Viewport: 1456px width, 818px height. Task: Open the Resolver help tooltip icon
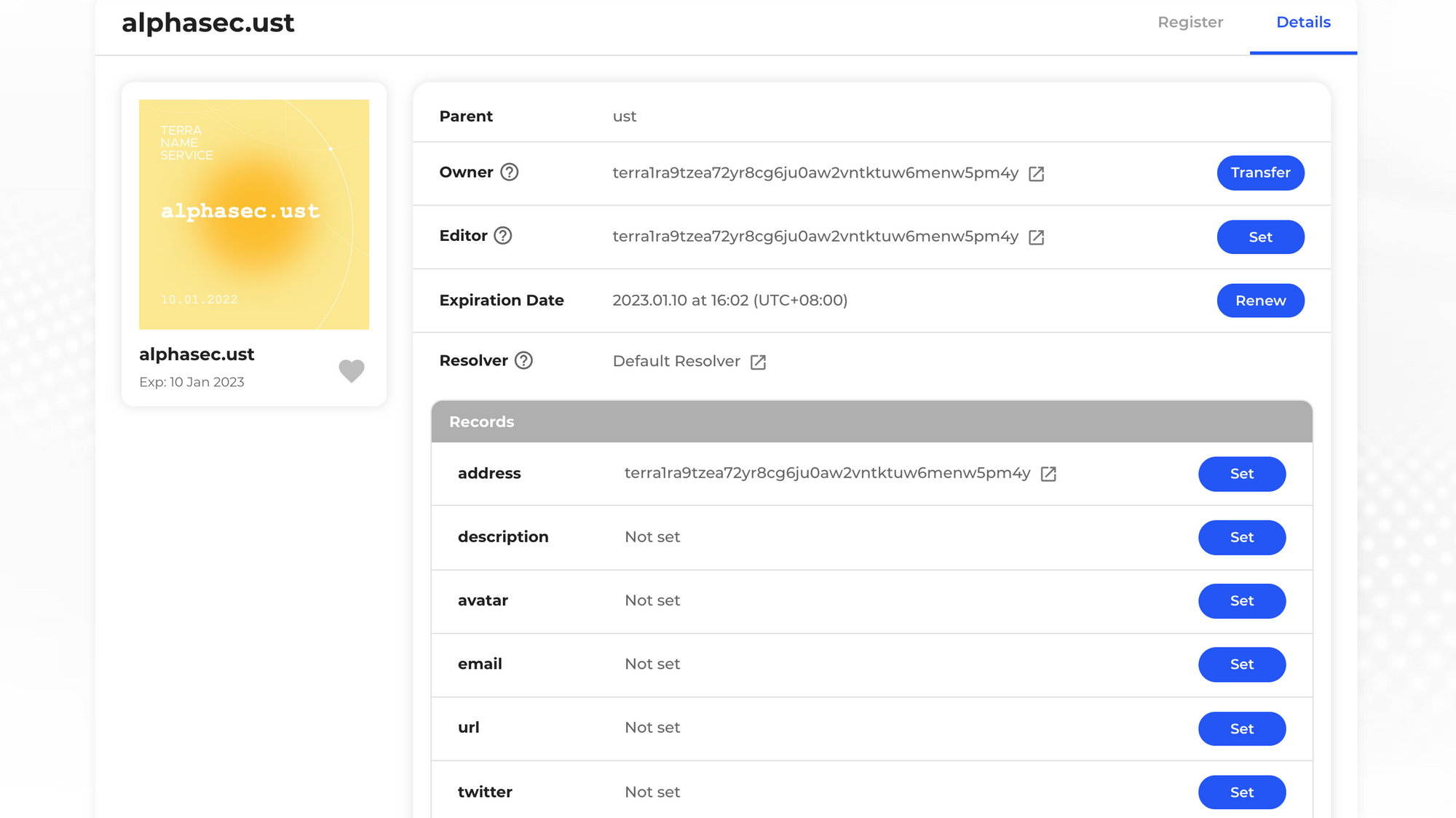pos(523,360)
